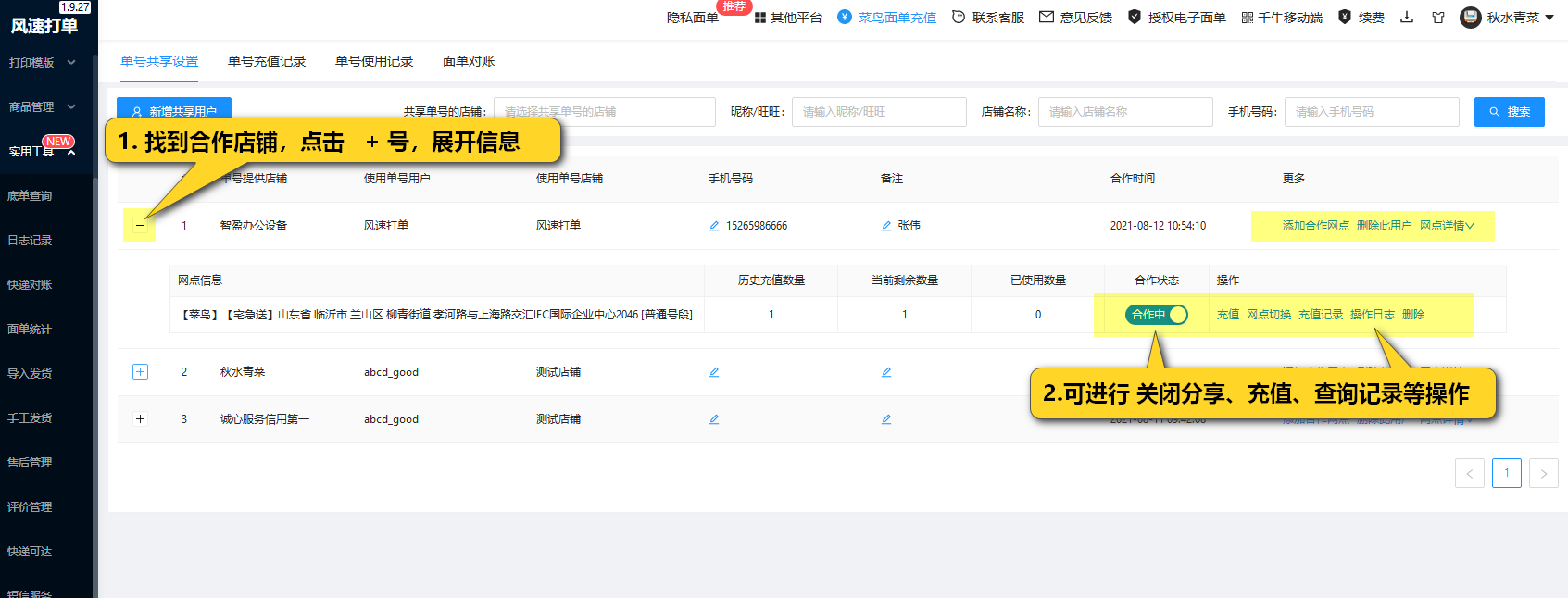Expand row 3 诚心服务信用第一 details

point(140,419)
